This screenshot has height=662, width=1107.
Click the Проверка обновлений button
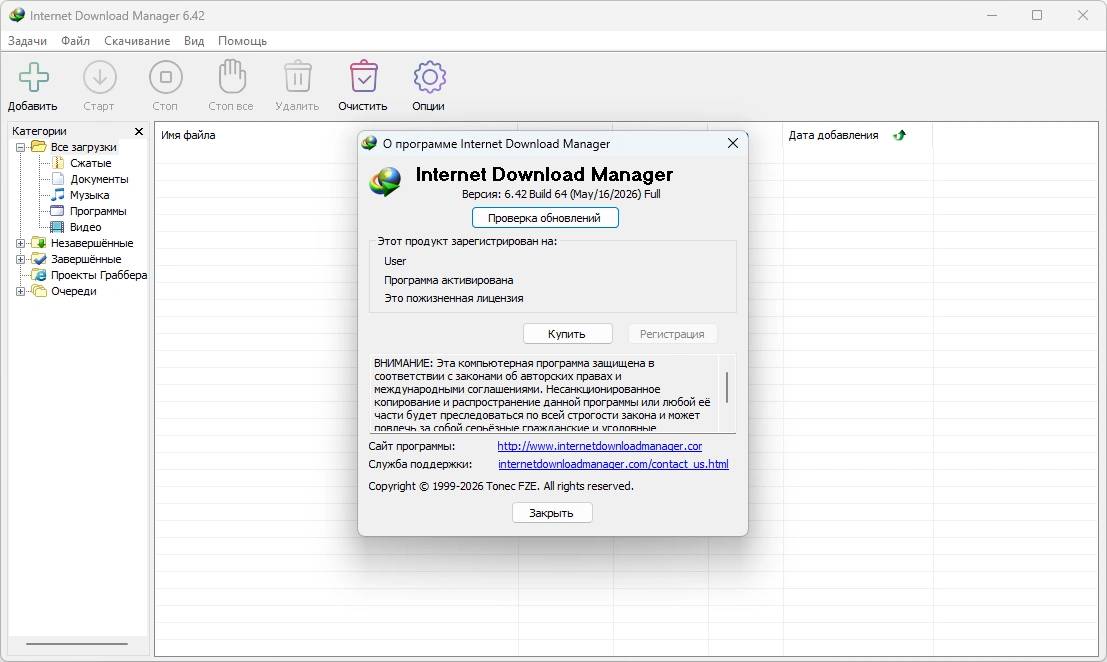(545, 218)
